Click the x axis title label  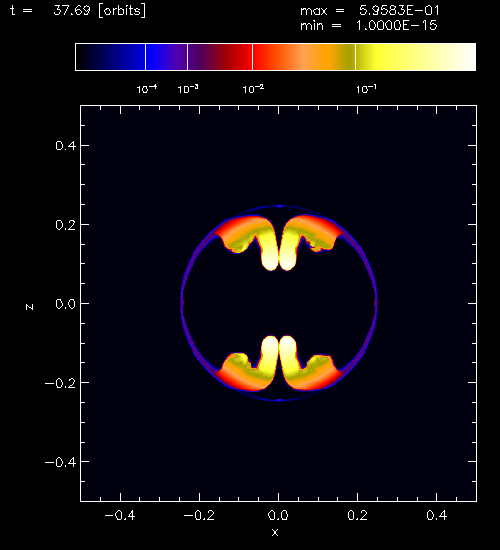click(275, 532)
